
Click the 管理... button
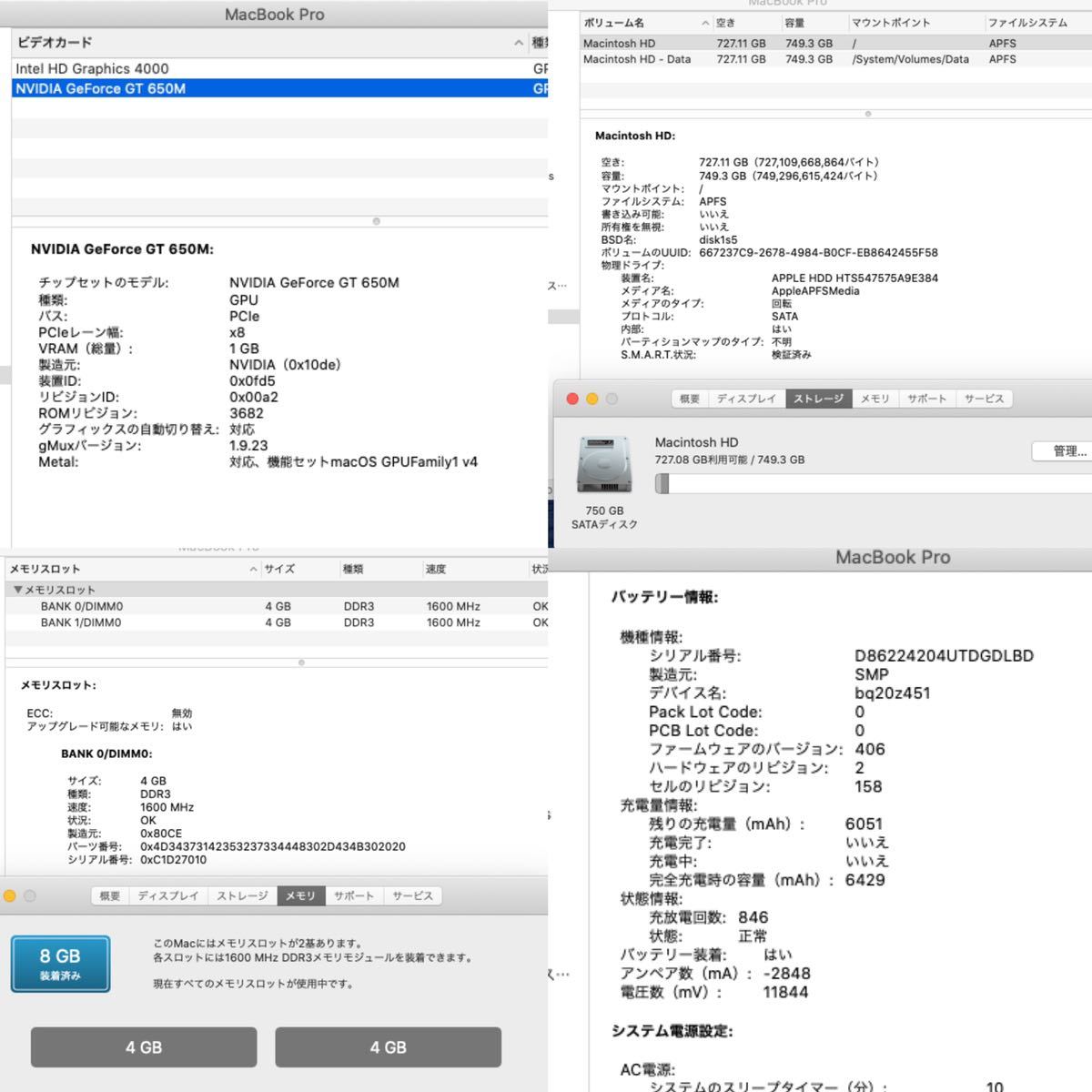coord(1063,450)
